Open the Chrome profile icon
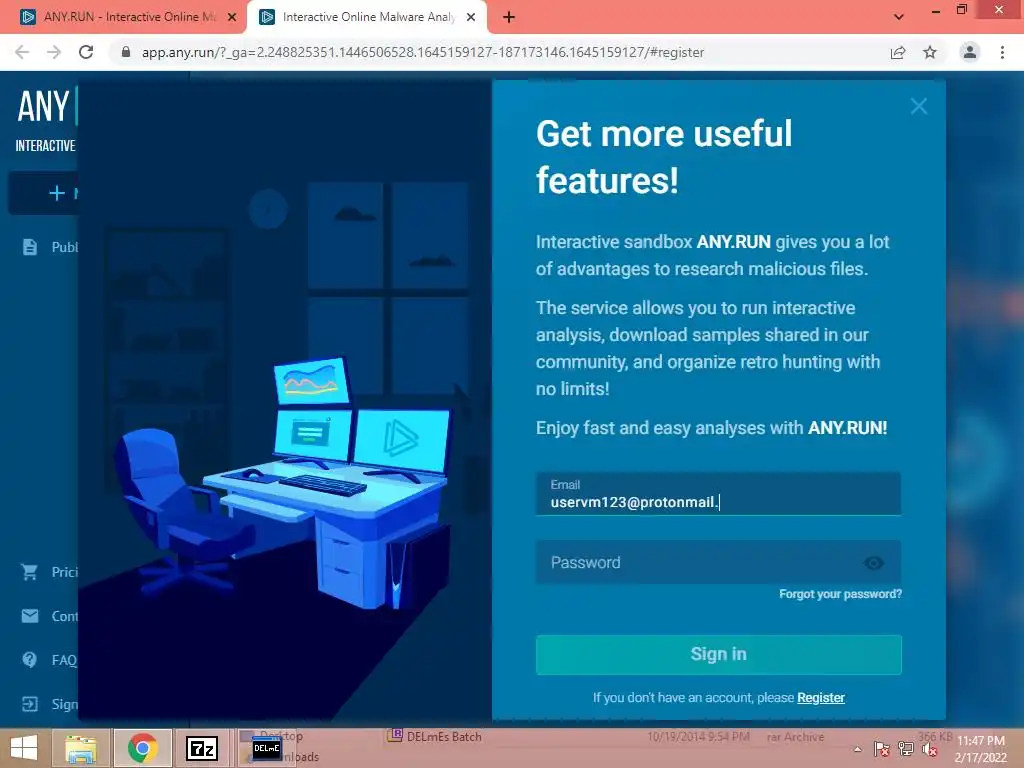The width and height of the screenshot is (1024, 768). [970, 52]
